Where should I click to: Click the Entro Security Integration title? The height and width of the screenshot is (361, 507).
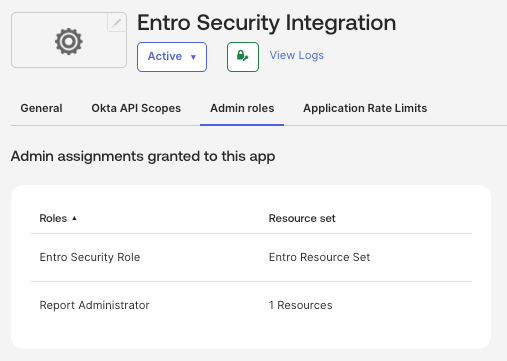coord(267,23)
